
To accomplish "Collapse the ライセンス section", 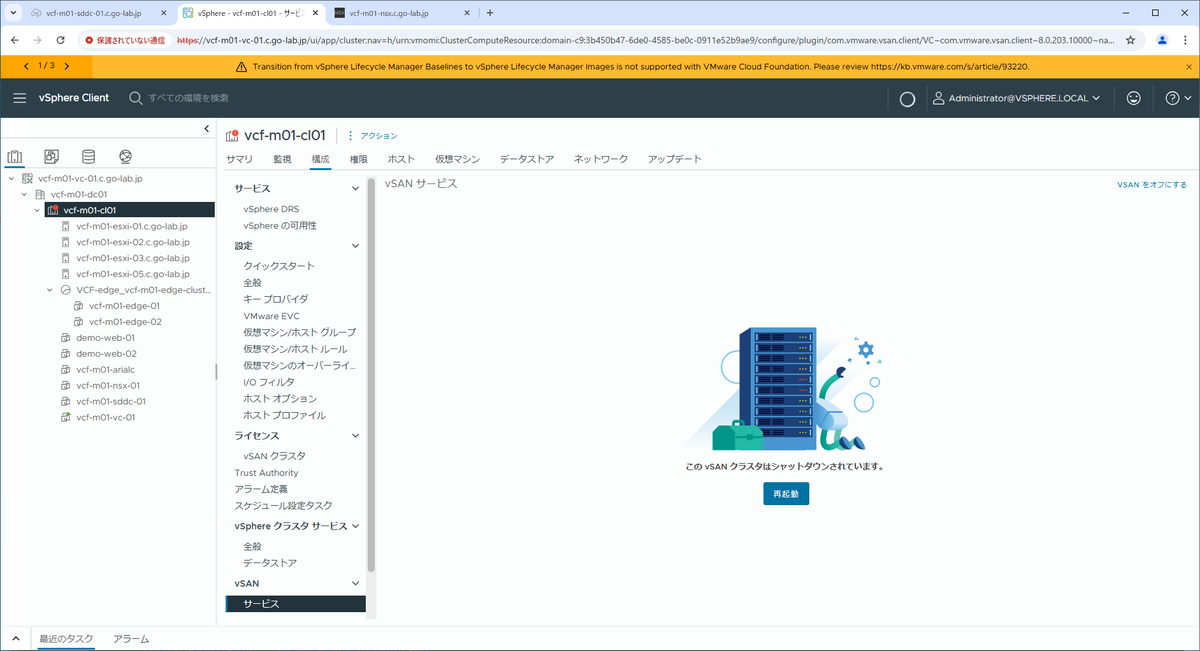I will pos(355,436).
